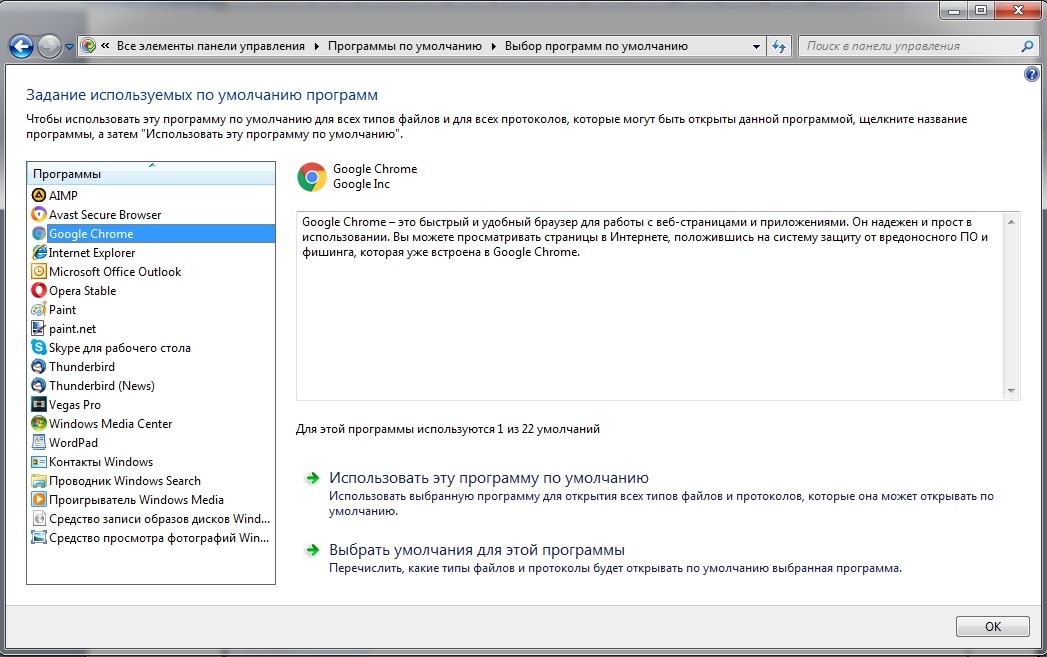Viewport: 1047px width, 657px height.
Task: Click the WordPad icon
Action: 39,443
